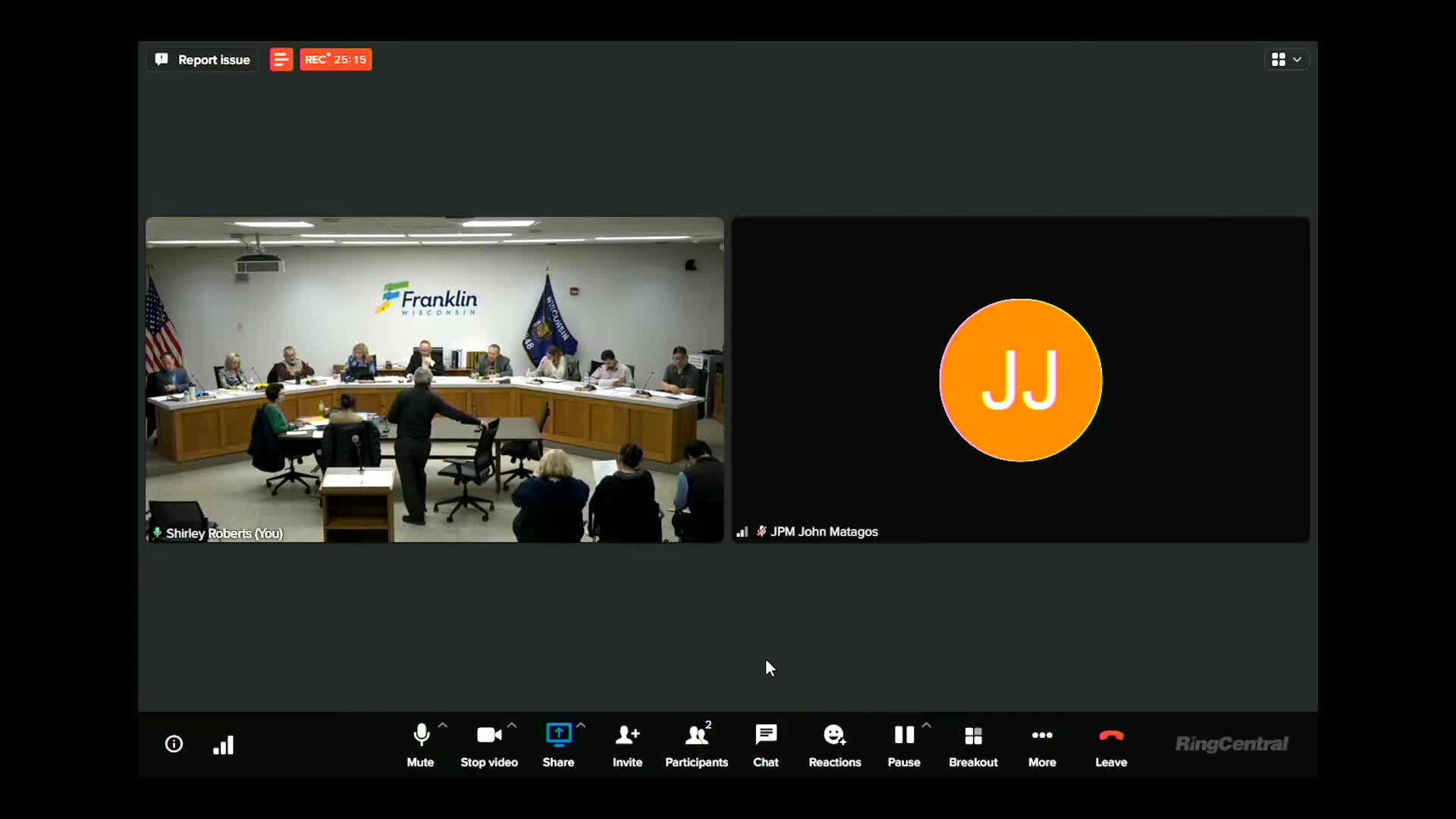Open layout view dropdown at top right
The width and height of the screenshot is (1456, 819).
coord(1286,59)
